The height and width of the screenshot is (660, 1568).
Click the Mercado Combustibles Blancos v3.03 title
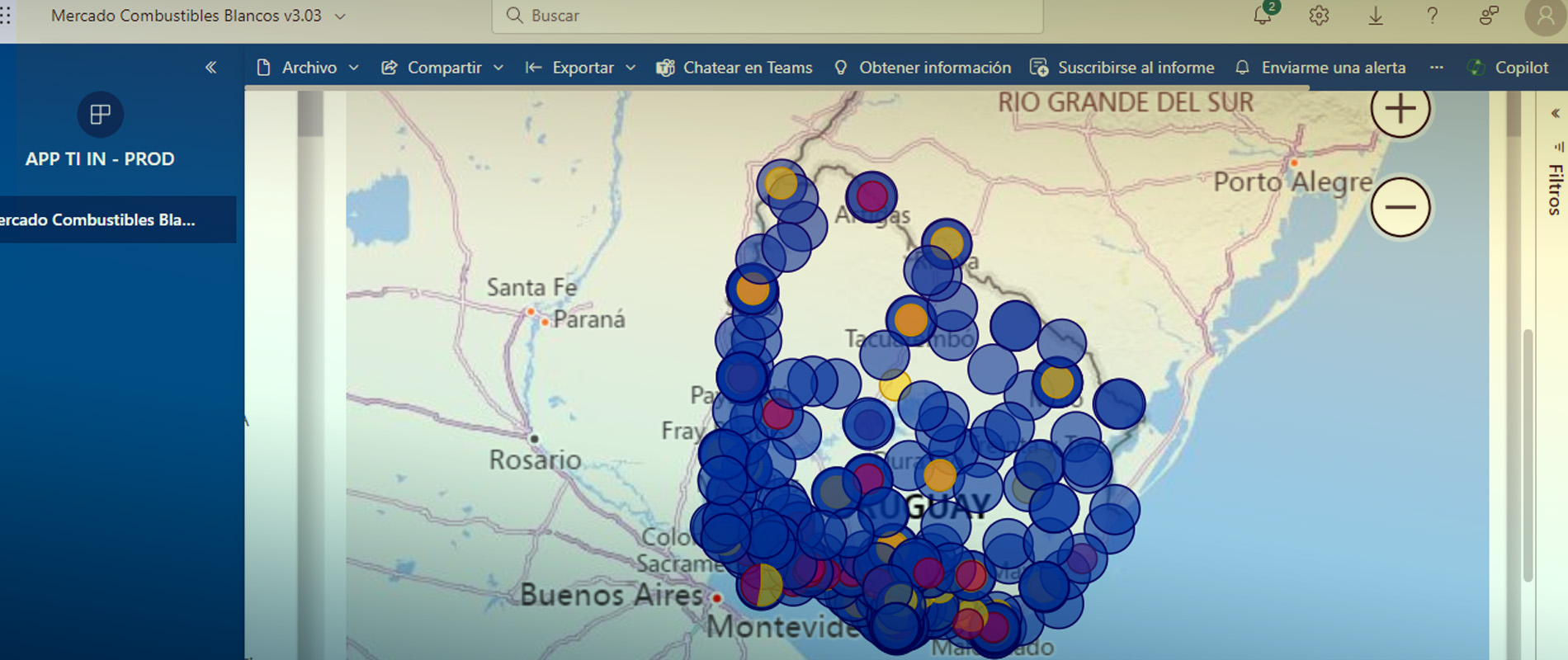pos(187,16)
